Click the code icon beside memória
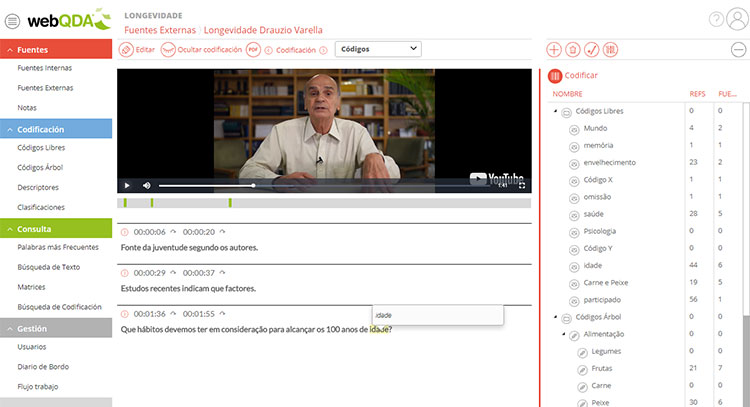This screenshot has height=407, width=750. coord(574,147)
